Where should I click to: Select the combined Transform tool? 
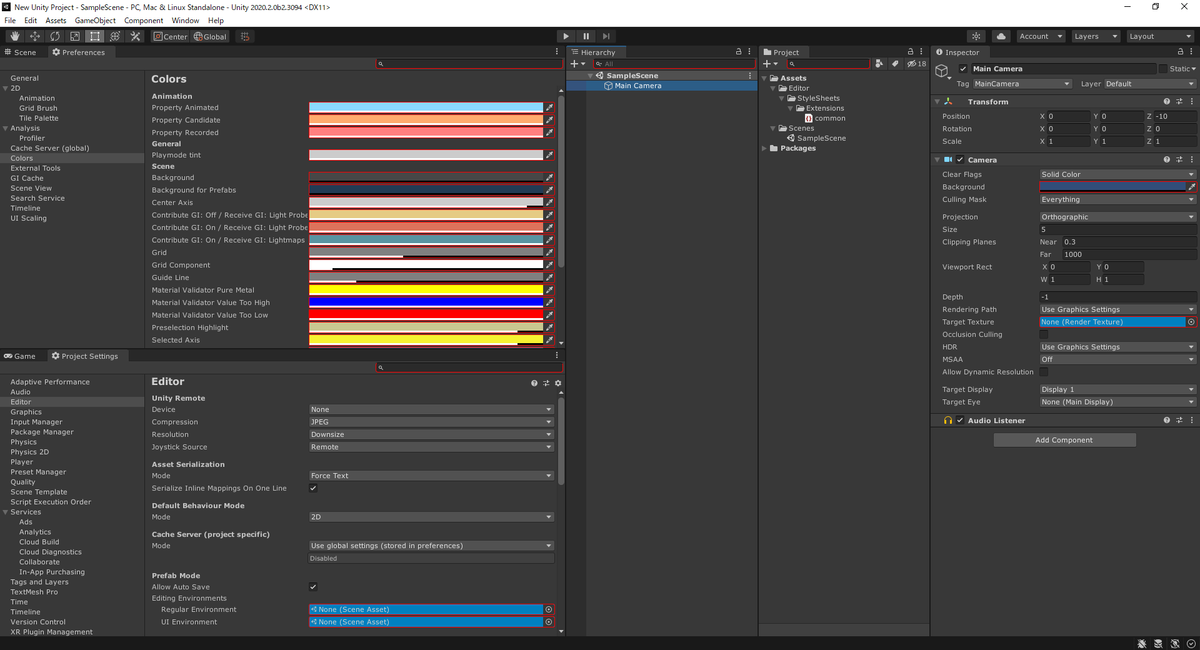coord(115,36)
